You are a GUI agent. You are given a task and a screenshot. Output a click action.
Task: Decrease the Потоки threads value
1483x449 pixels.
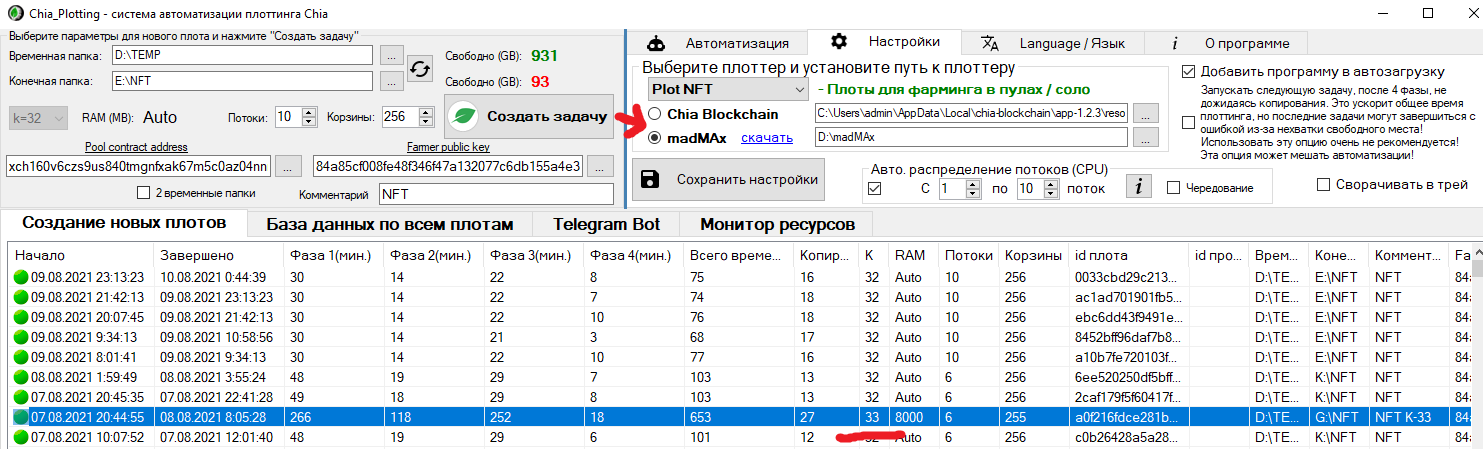pyautogui.click(x=309, y=121)
